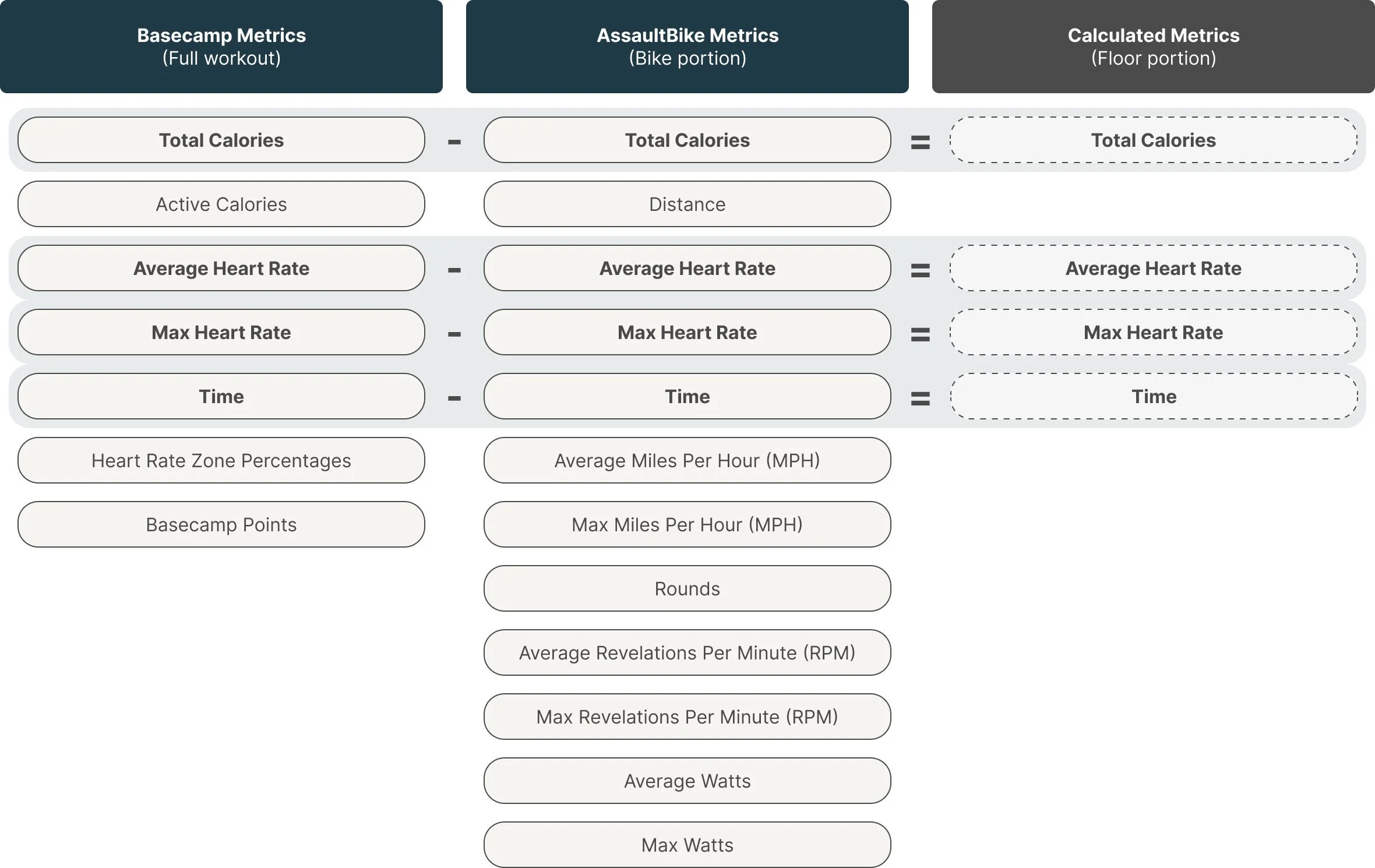Click the Average Watts pill

coord(687,781)
